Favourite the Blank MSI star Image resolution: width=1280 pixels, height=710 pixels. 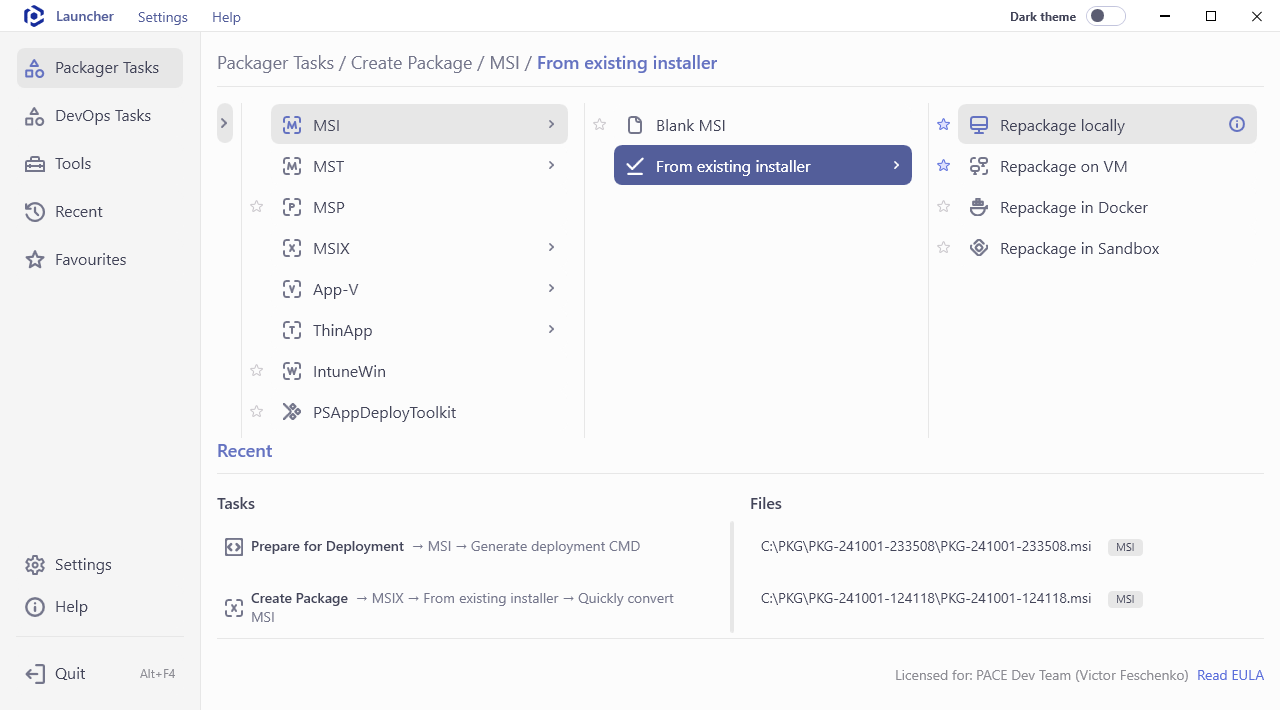(x=600, y=124)
